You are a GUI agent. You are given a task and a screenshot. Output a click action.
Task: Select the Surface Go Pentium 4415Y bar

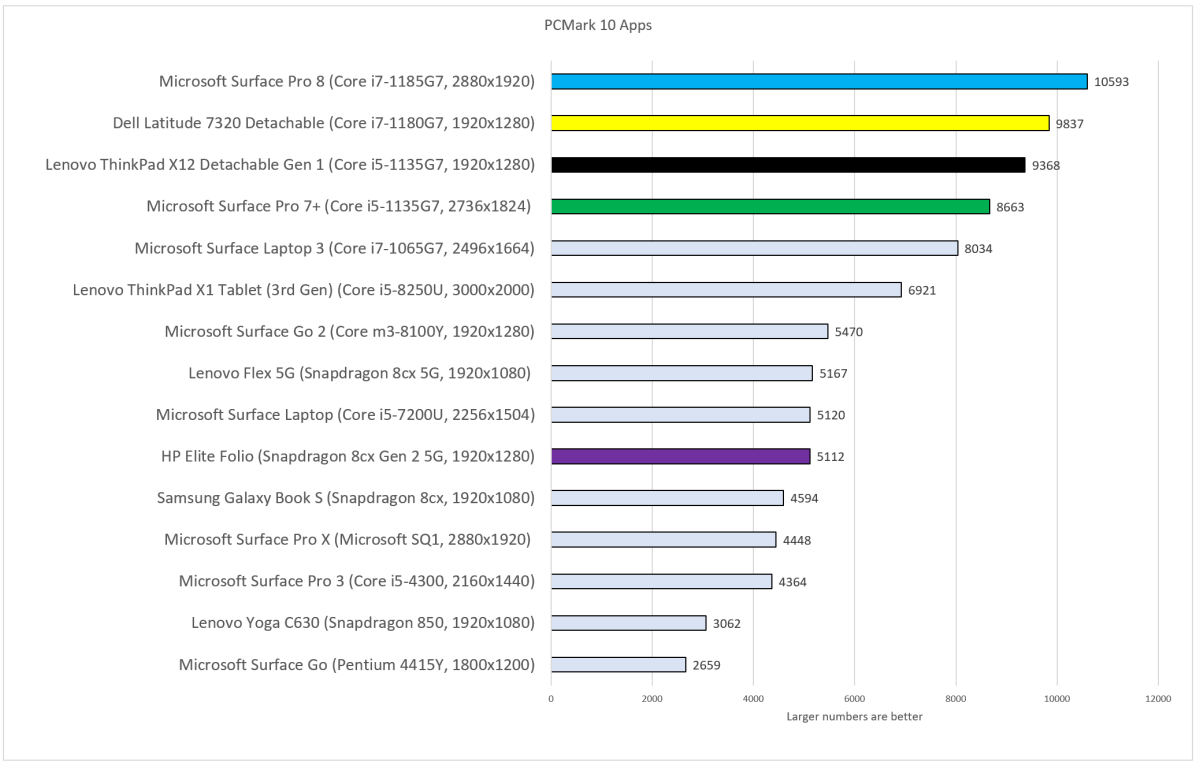click(618, 665)
